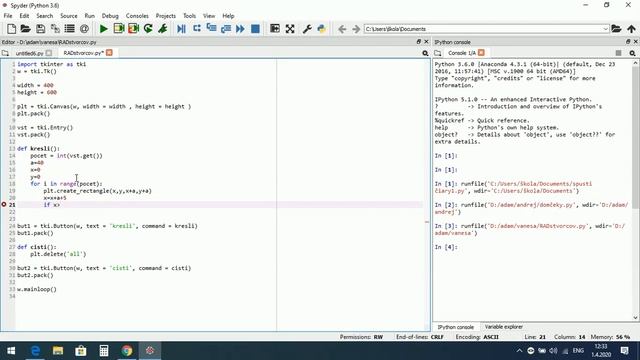Stop debugging with blue square
Screen dimensions: 640x360
[256, 29]
